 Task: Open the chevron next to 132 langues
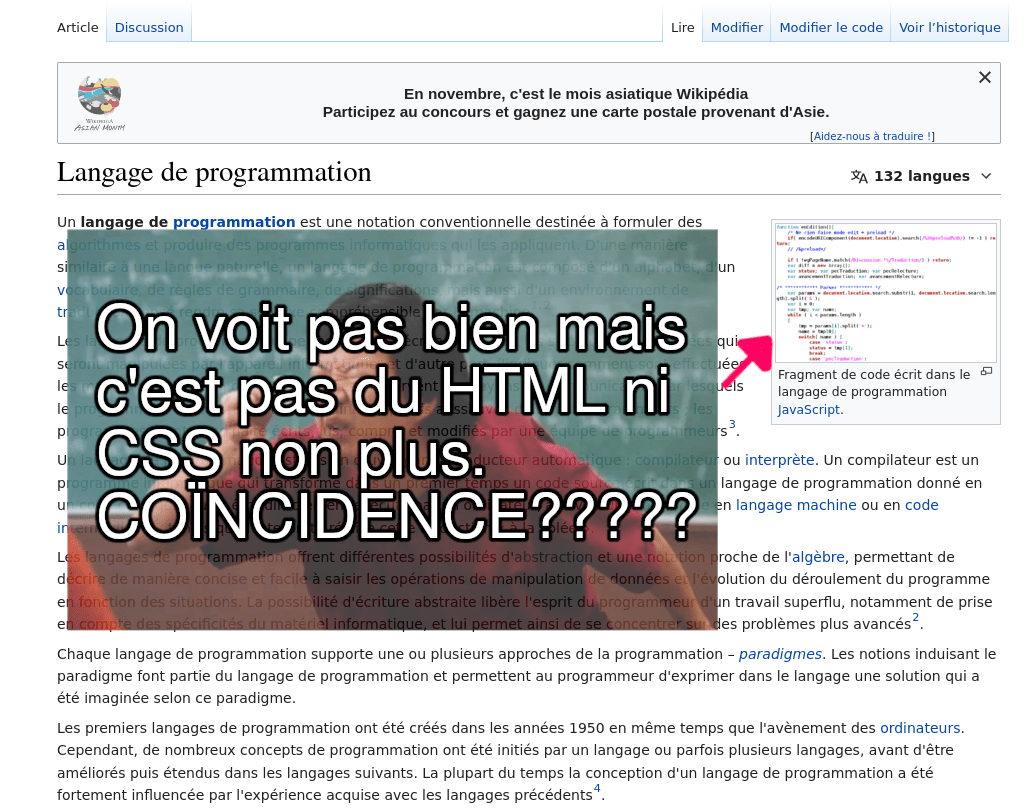coord(986,176)
